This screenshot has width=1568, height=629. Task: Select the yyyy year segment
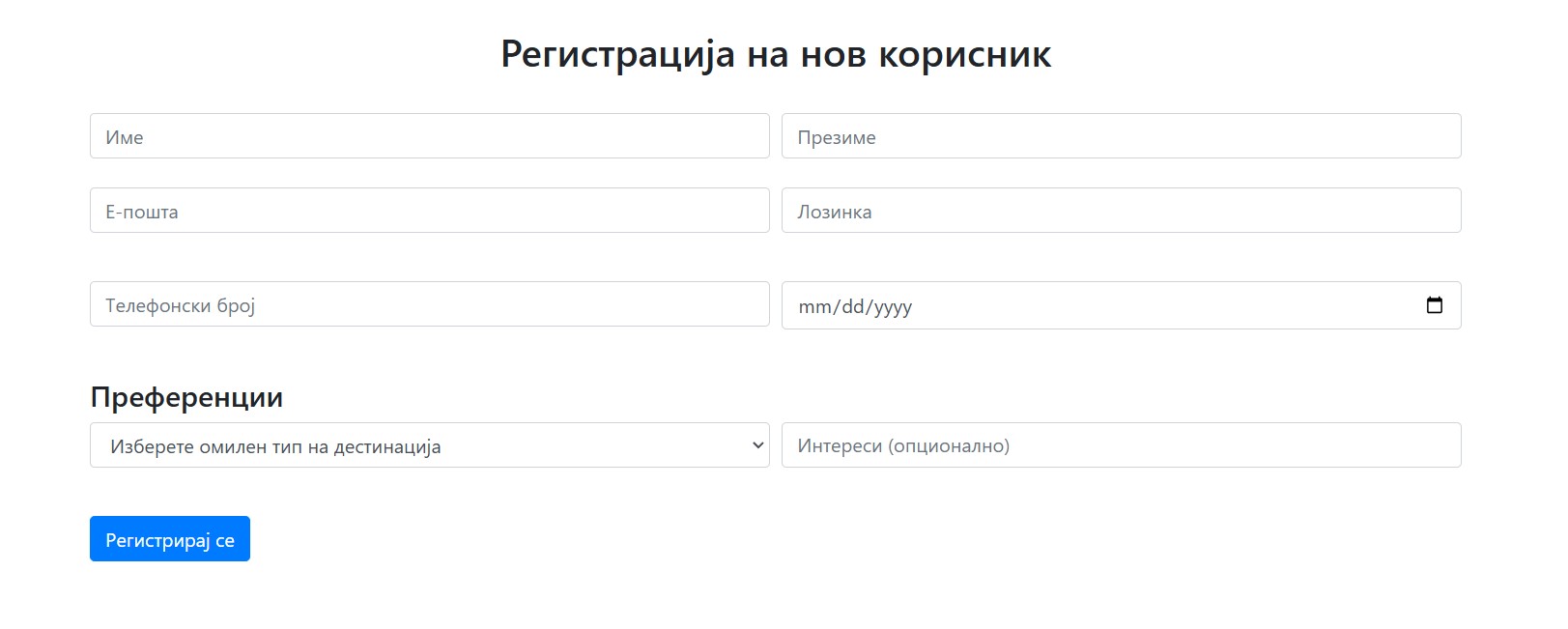coord(894,306)
